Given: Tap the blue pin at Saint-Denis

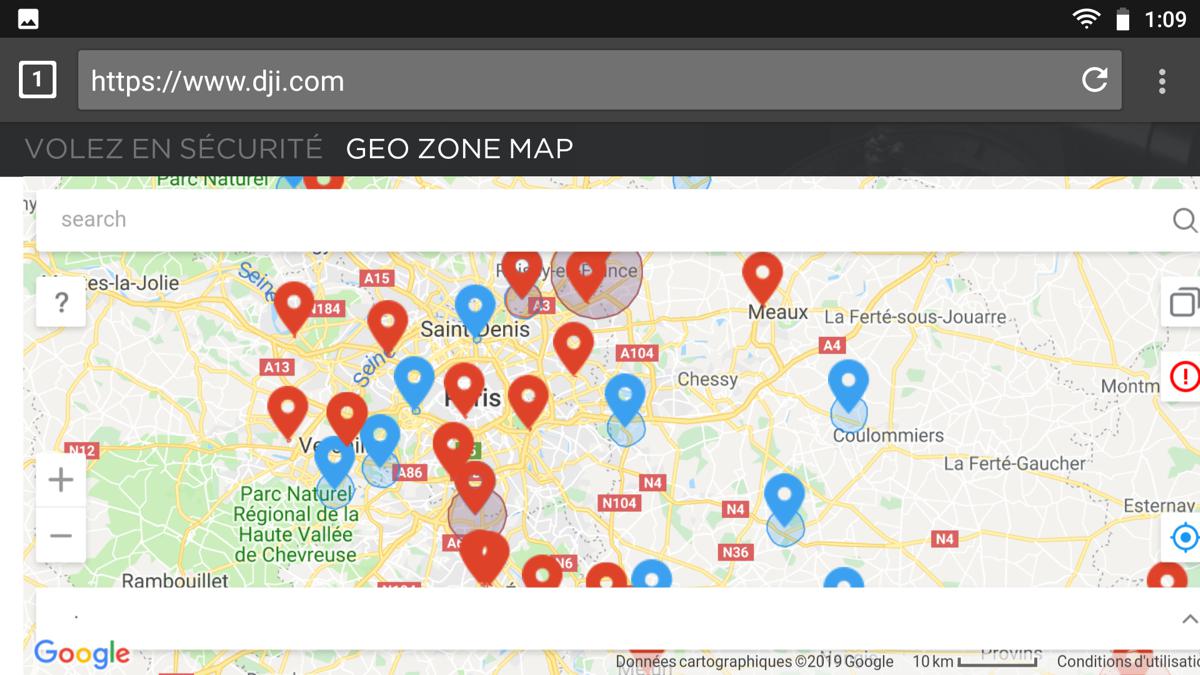Looking at the screenshot, I should coord(475,309).
